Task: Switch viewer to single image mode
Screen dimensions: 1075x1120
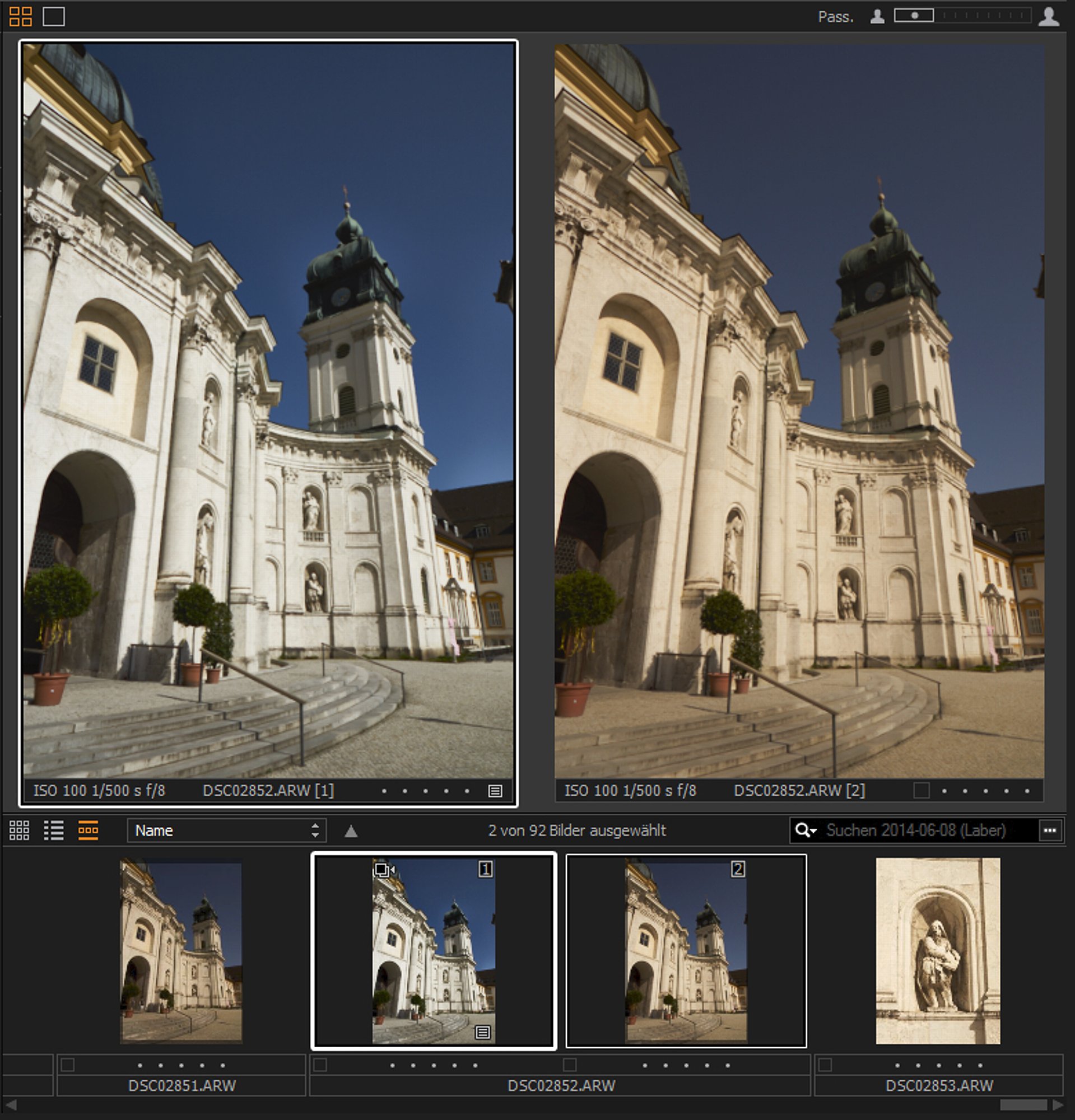Action: coord(54,16)
